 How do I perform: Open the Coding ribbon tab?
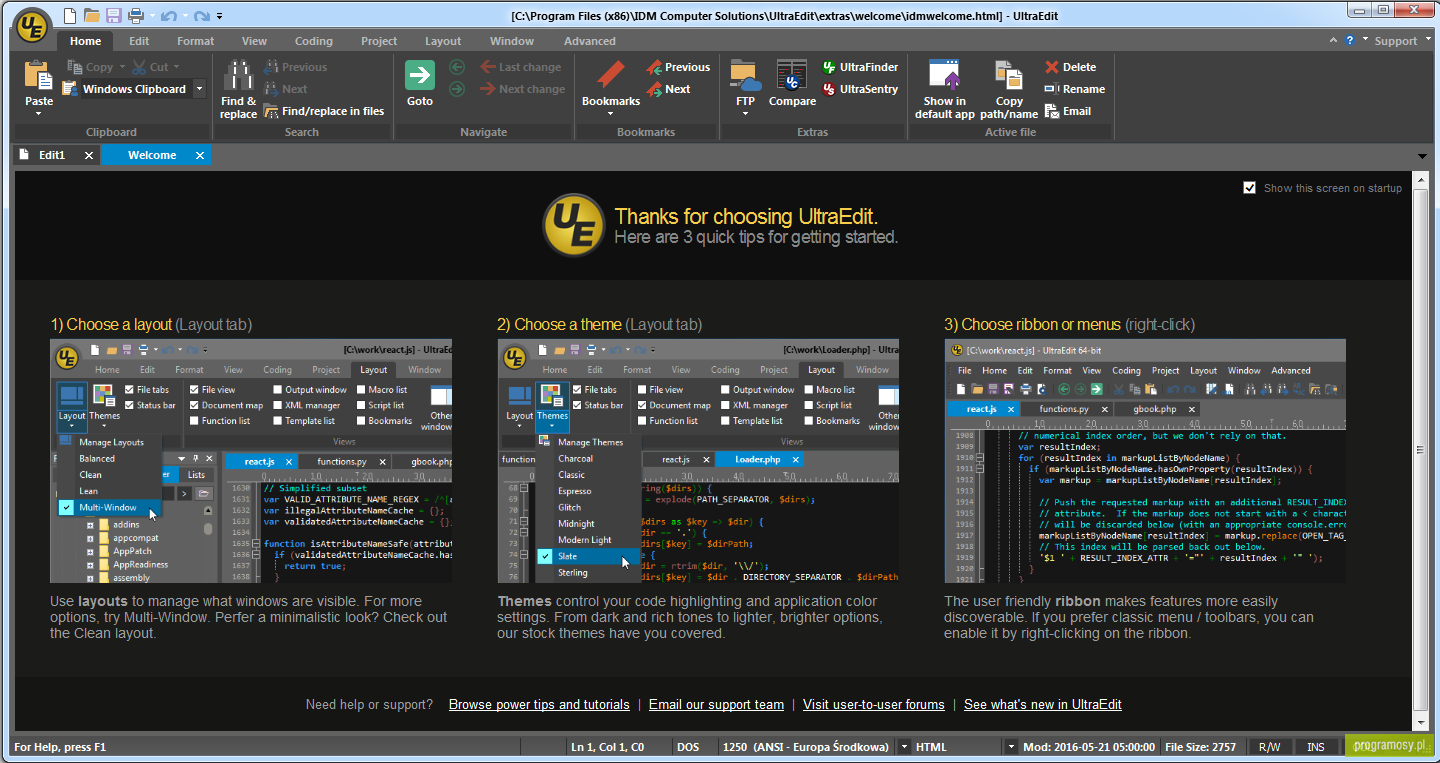point(314,41)
